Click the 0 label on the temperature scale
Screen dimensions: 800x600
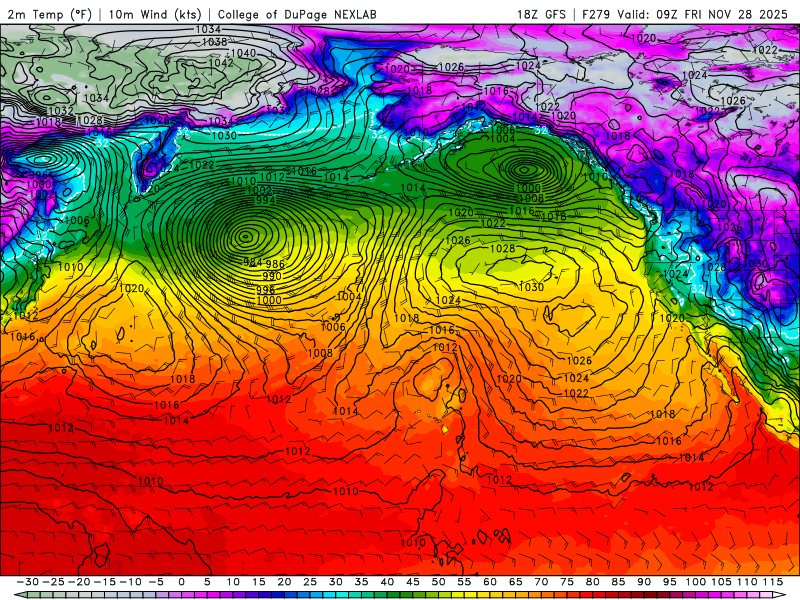tap(182, 582)
